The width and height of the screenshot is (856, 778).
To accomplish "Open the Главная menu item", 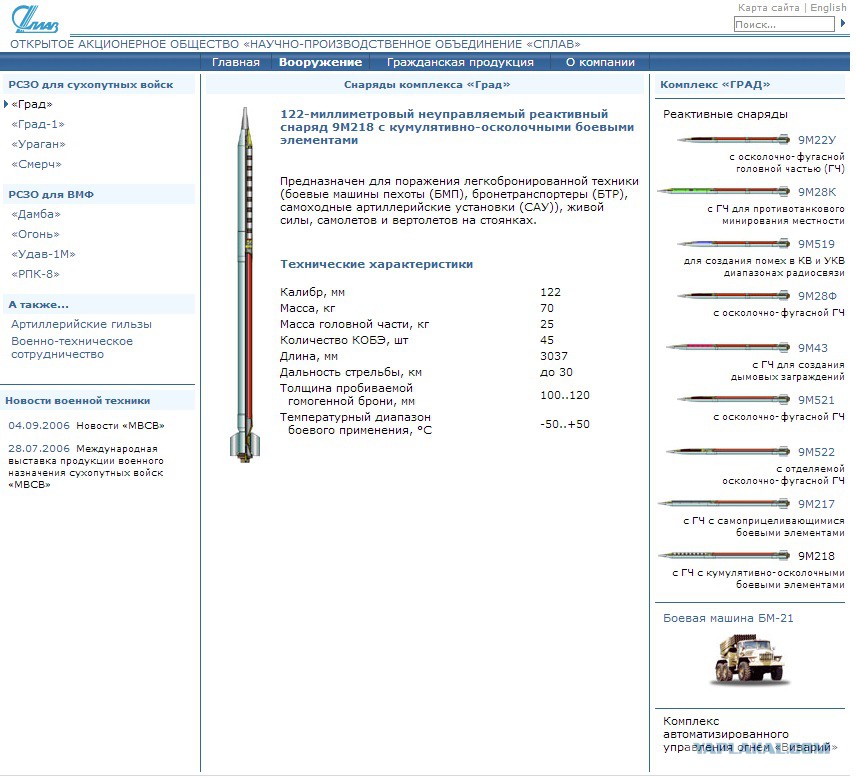I will 236,62.
